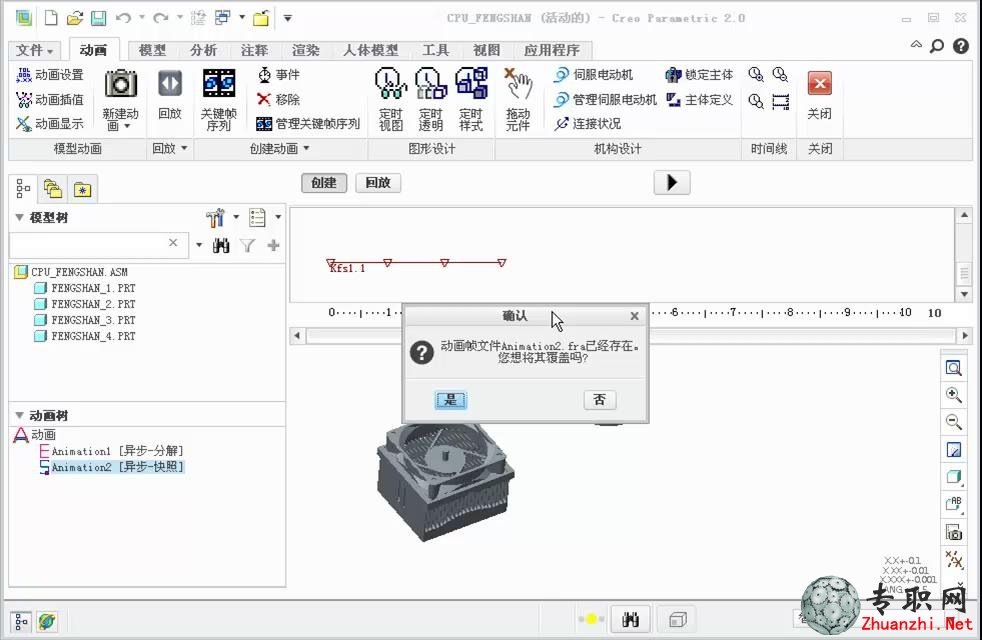Image resolution: width=982 pixels, height=640 pixels.
Task: Select Animation1 in animation tree
Action: [x=111, y=451]
